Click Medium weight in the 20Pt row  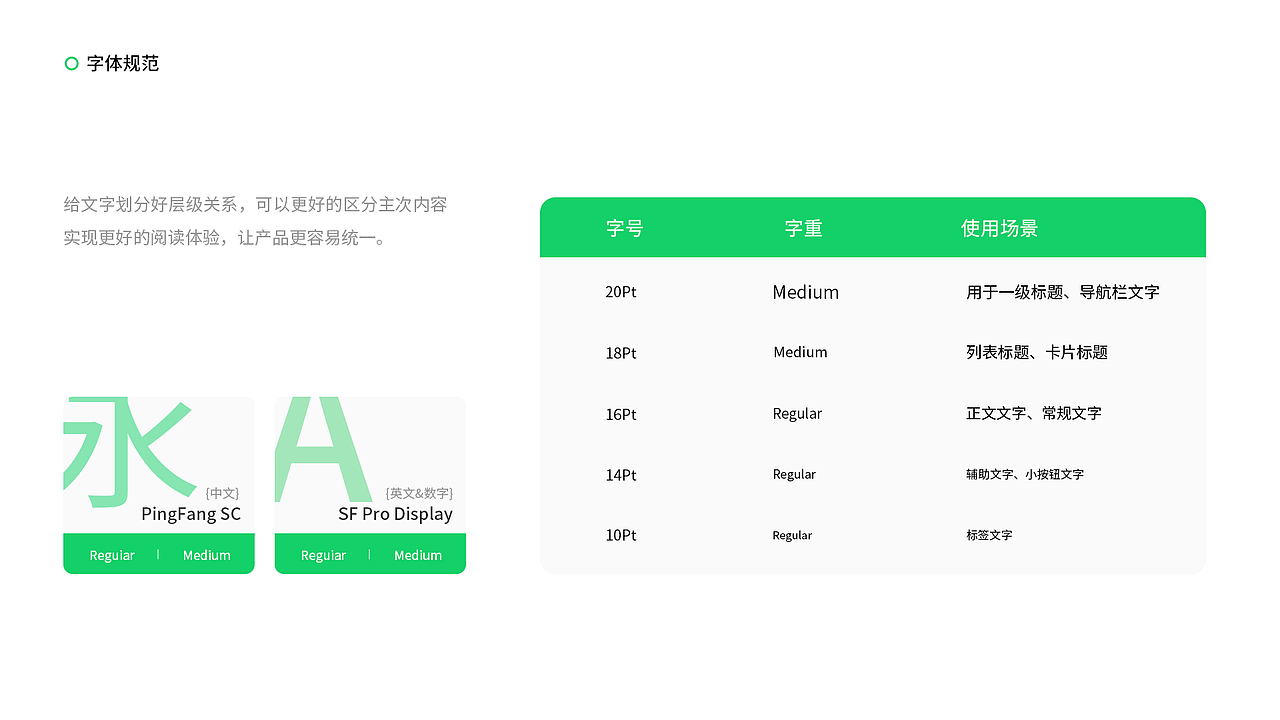click(806, 292)
